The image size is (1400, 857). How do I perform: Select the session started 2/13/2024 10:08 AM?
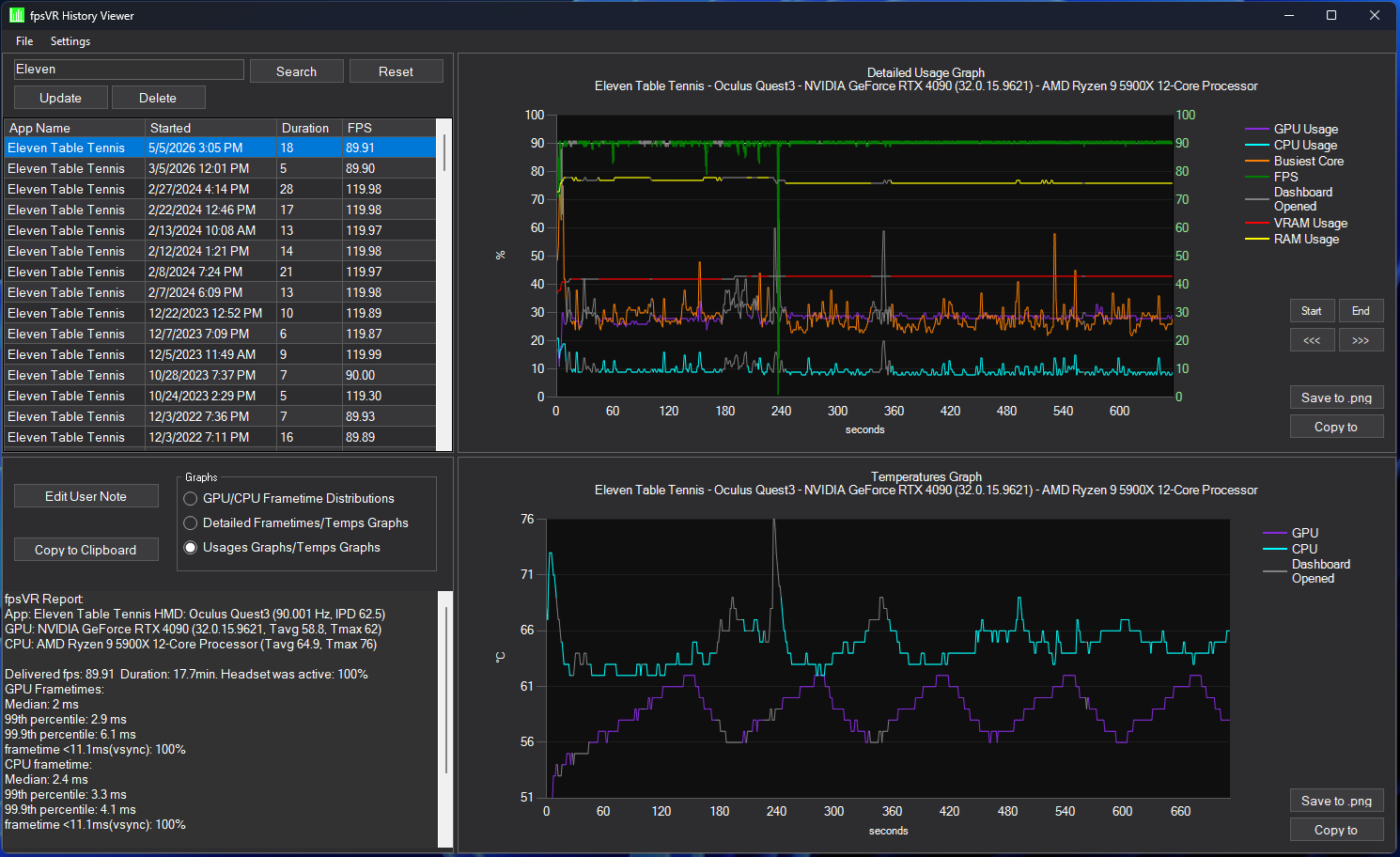(220, 230)
